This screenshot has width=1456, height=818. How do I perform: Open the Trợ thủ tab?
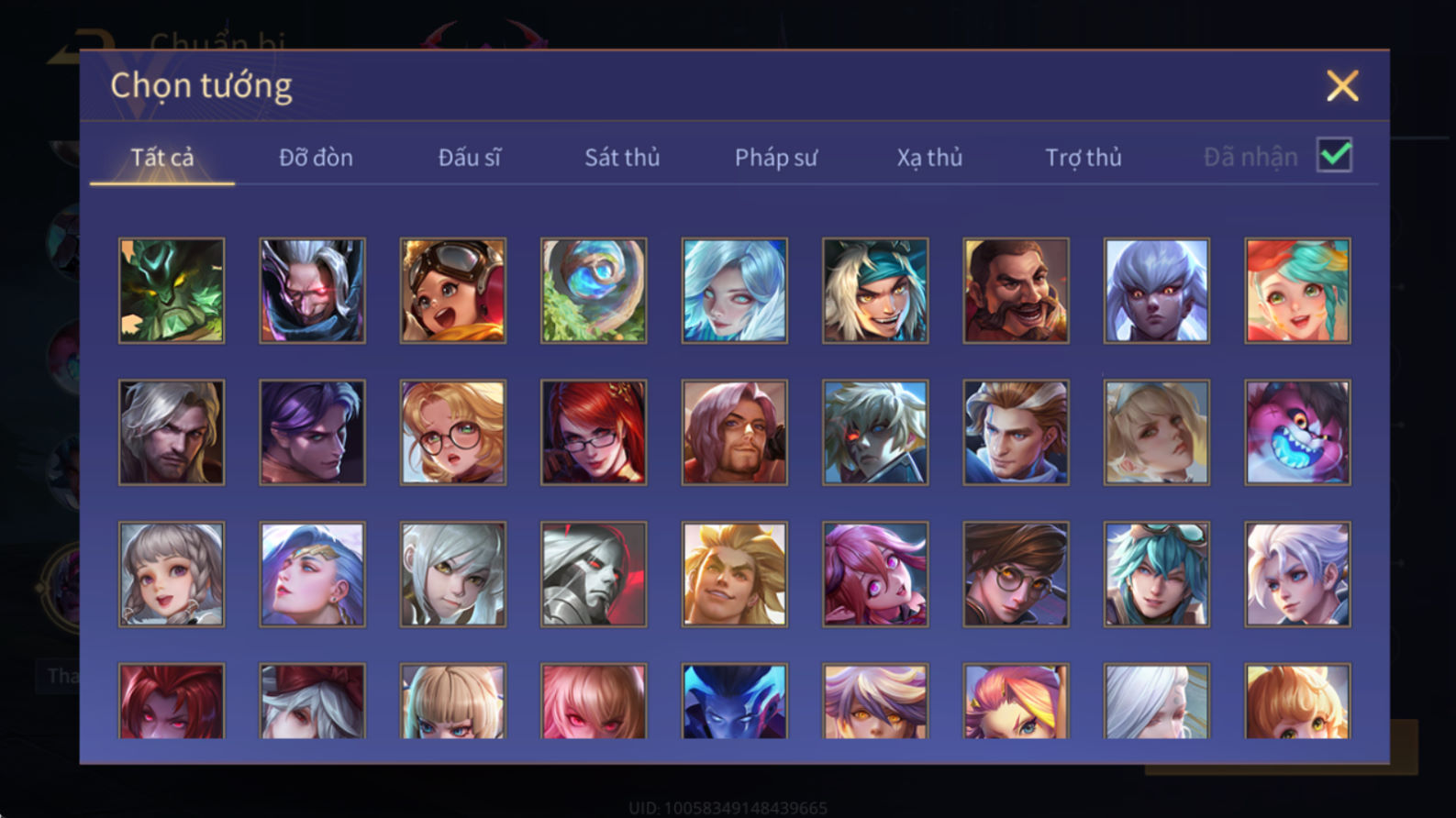coord(1084,158)
